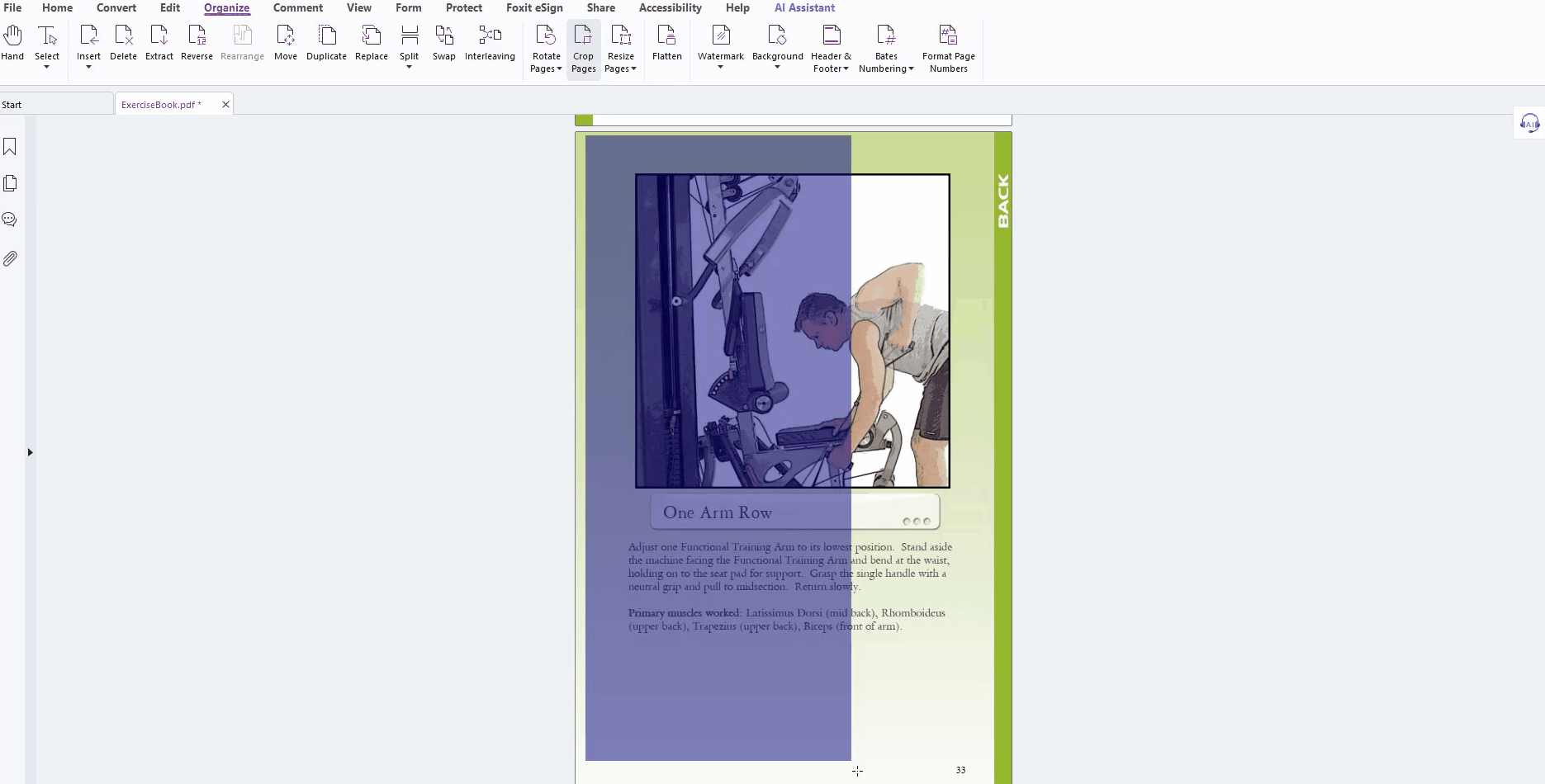Image resolution: width=1545 pixels, height=784 pixels.
Task: Switch to the Comment ribbon tab
Action: [x=298, y=7]
